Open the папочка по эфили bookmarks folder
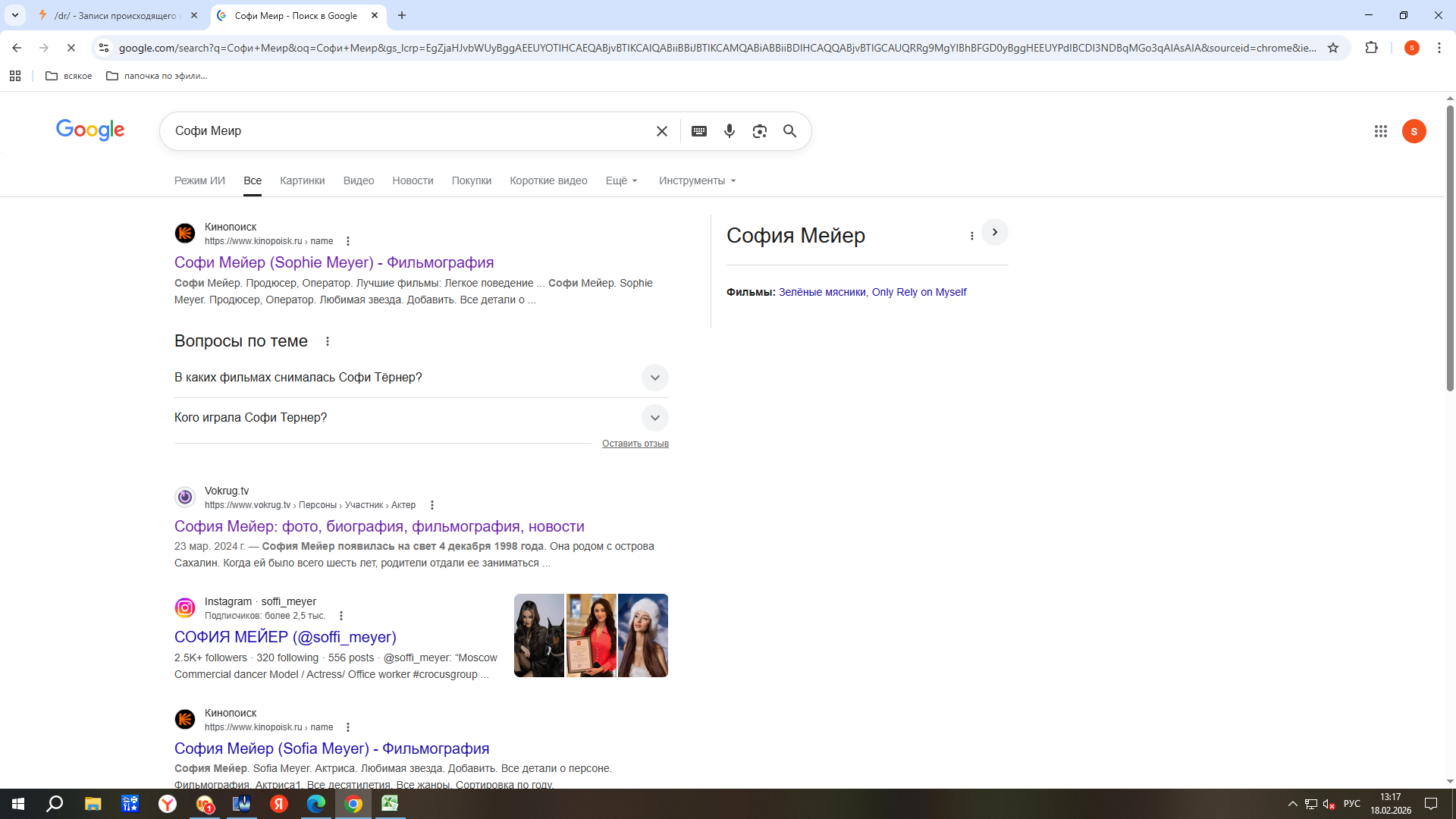Viewport: 1456px width, 819px height. [x=157, y=76]
